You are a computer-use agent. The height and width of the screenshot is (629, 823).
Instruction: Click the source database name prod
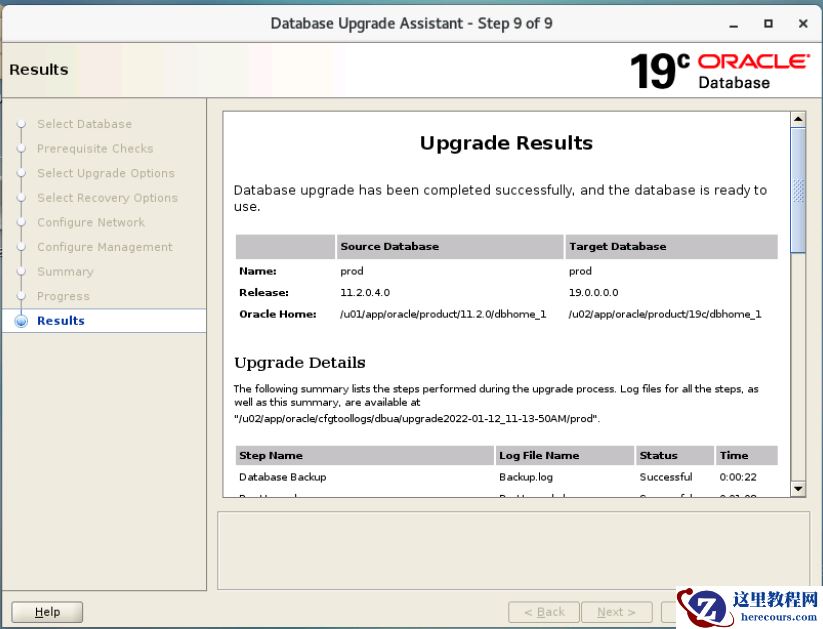[352, 271]
